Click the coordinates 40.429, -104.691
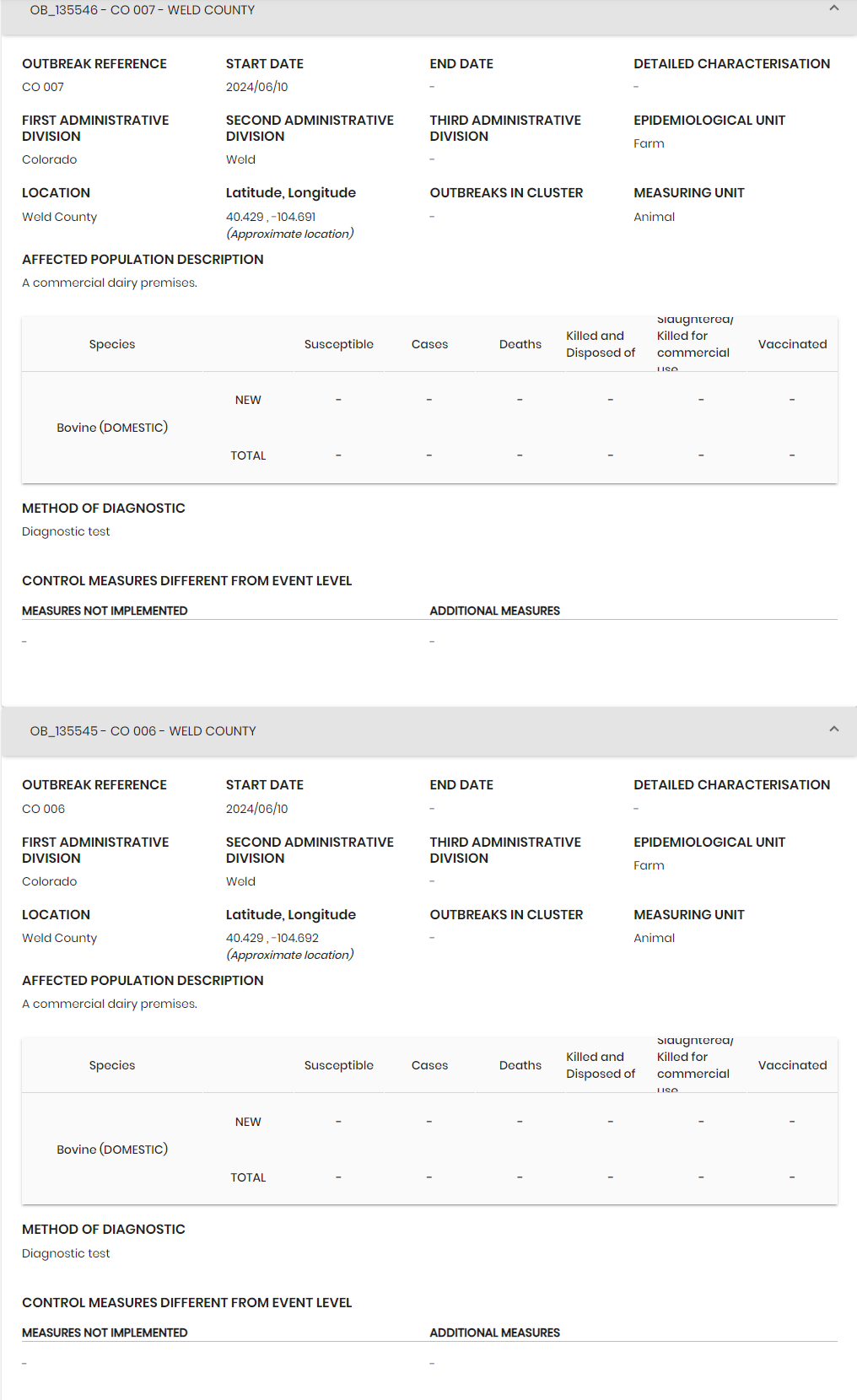857x1400 pixels. [271, 217]
